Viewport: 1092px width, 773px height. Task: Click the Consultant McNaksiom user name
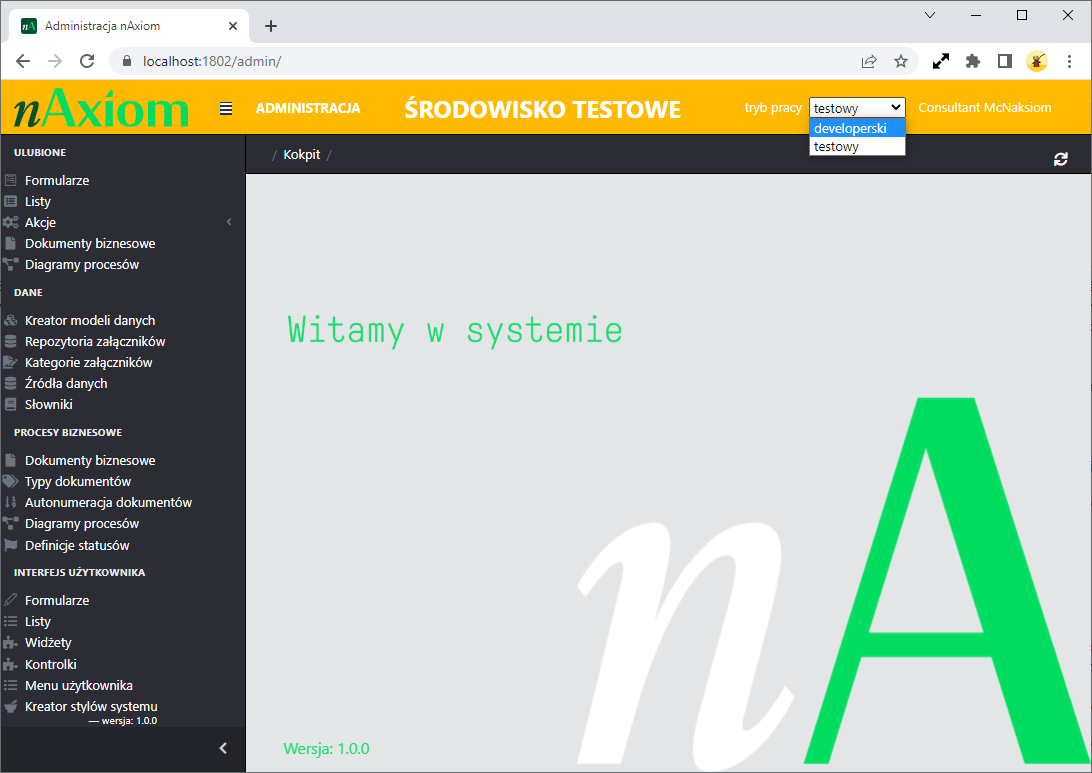pos(985,107)
